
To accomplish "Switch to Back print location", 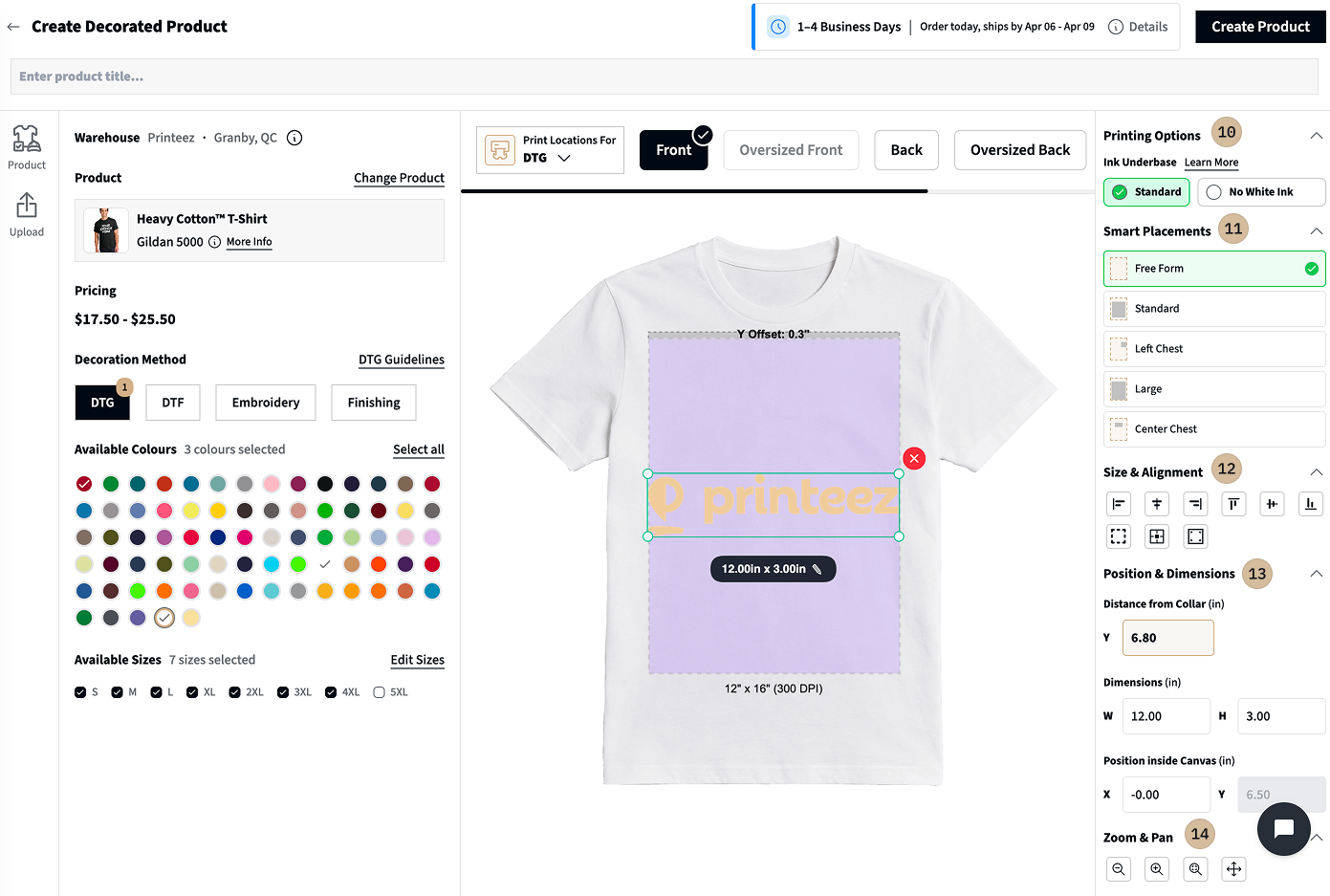I will (906, 150).
